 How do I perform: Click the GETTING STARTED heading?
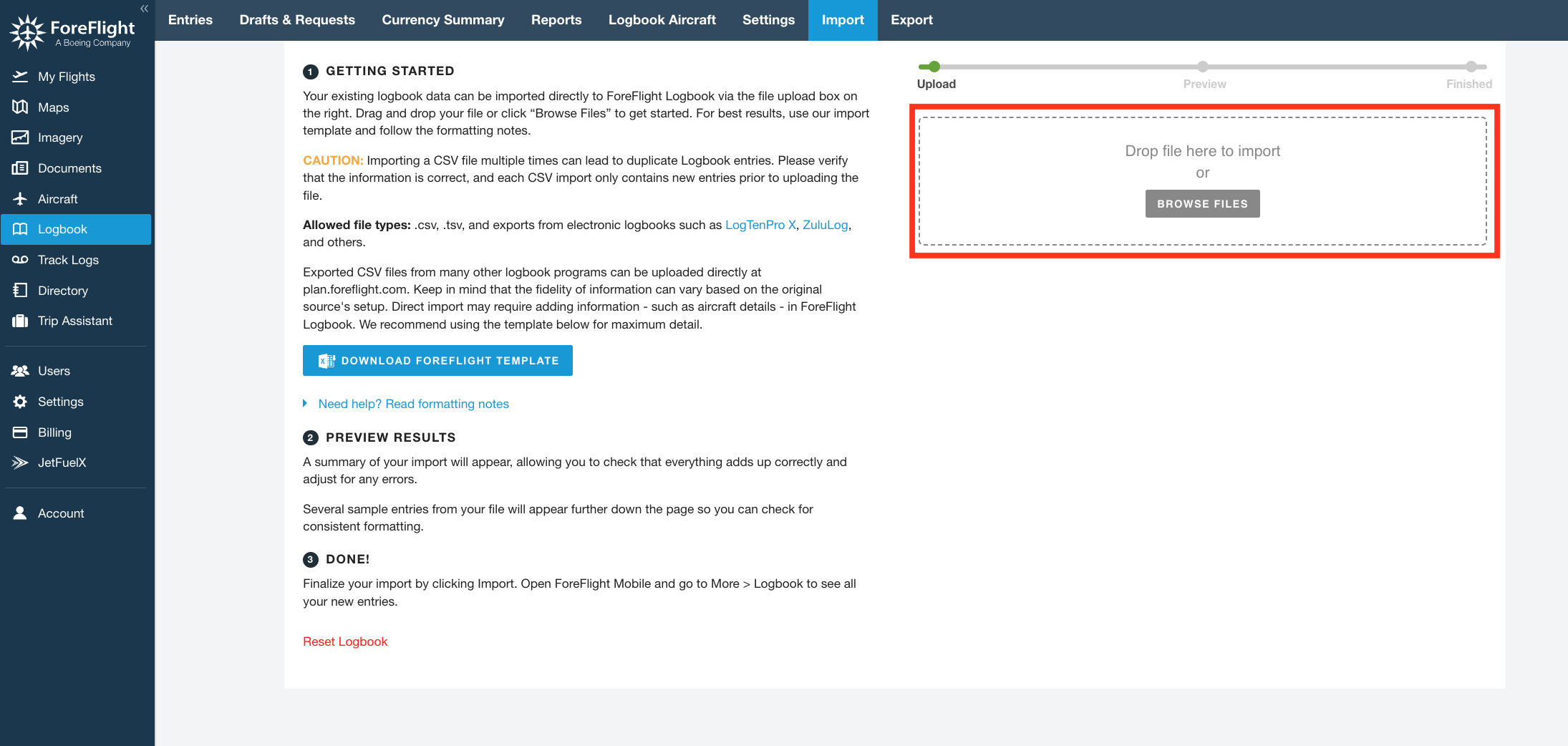390,71
